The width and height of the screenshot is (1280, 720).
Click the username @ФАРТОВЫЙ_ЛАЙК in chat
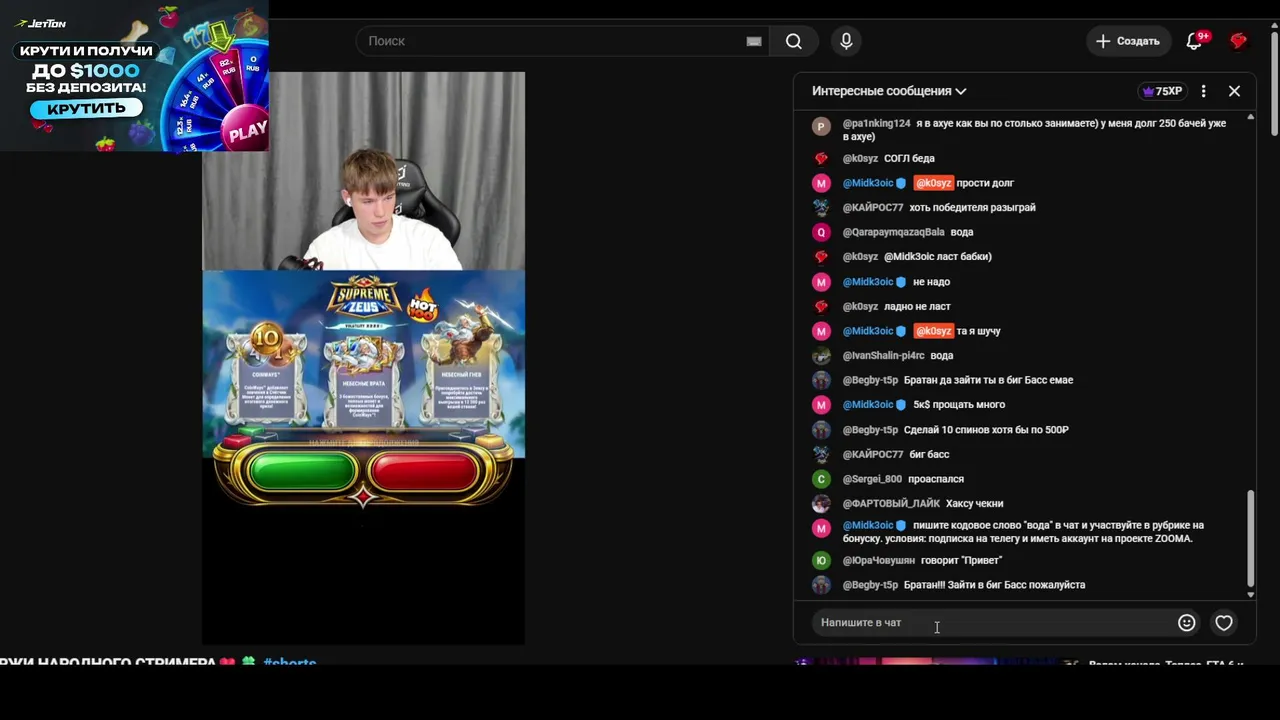[891, 504]
